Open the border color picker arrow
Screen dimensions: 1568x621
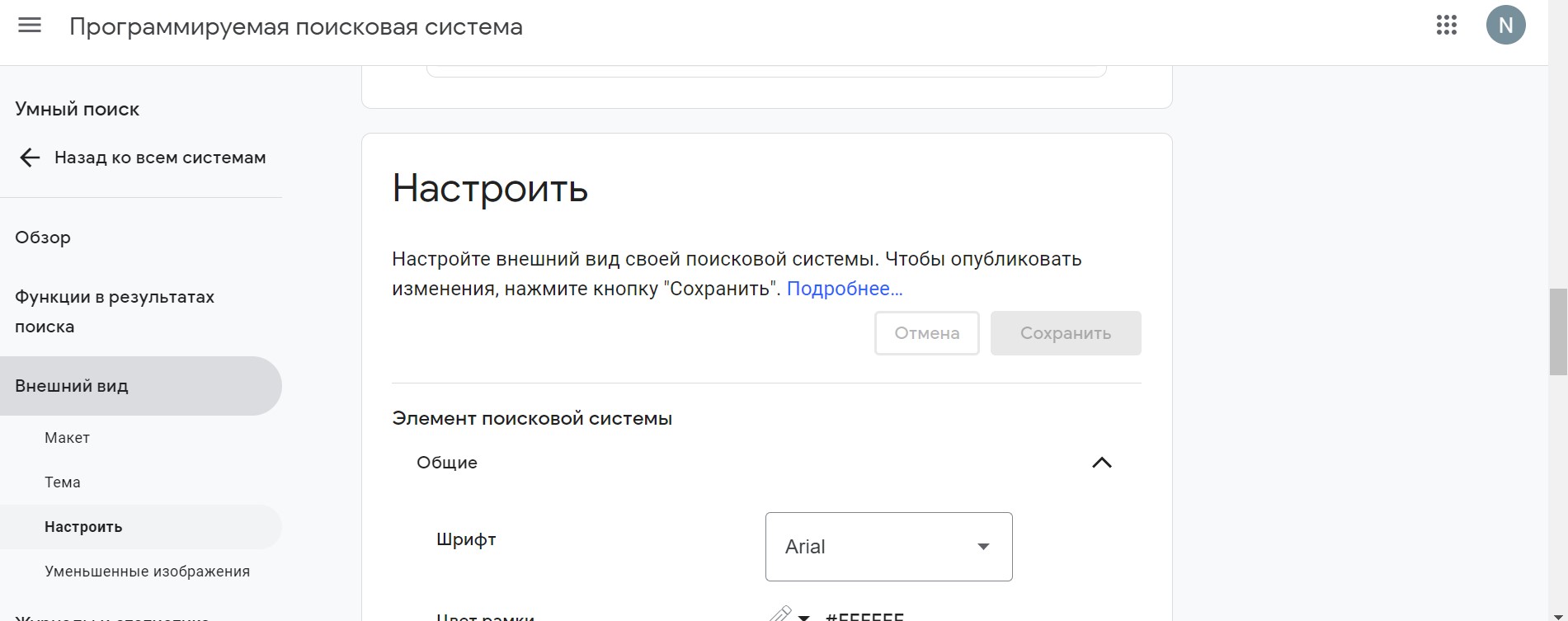(x=804, y=616)
